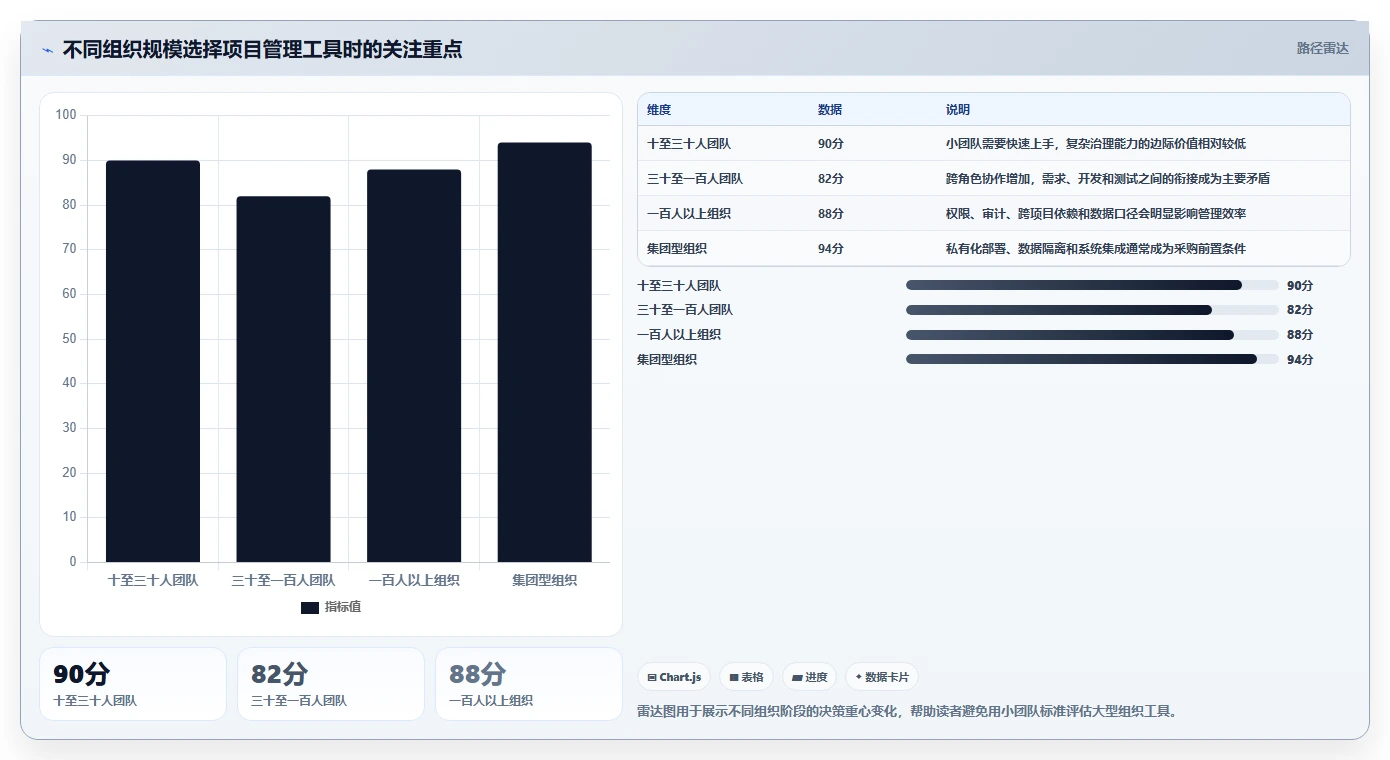
Task: Click the 88分 value in the table
Action: pos(830,214)
